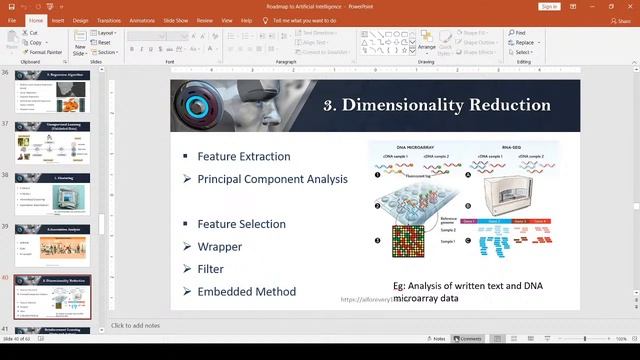Click the Sign in button
The width and height of the screenshot is (640, 360).
click(549, 7)
